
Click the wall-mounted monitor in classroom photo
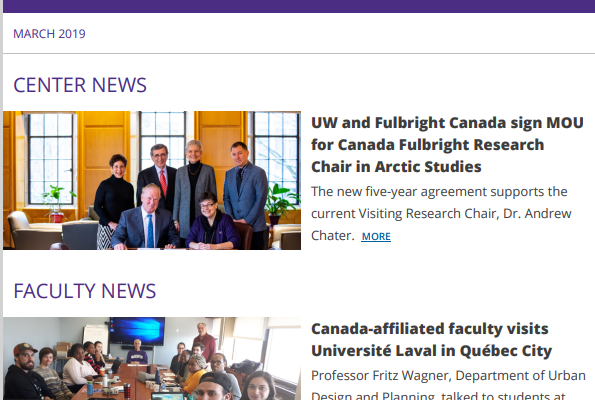137,331
